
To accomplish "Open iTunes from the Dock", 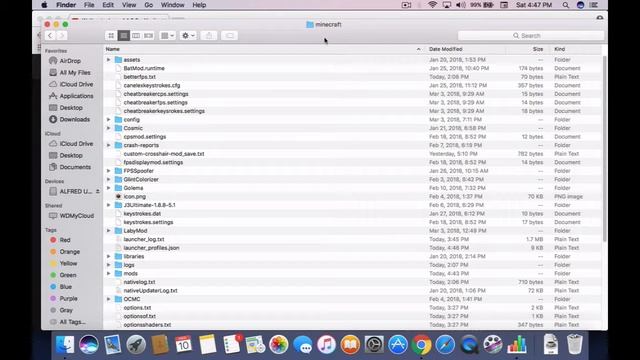I will [327, 344].
